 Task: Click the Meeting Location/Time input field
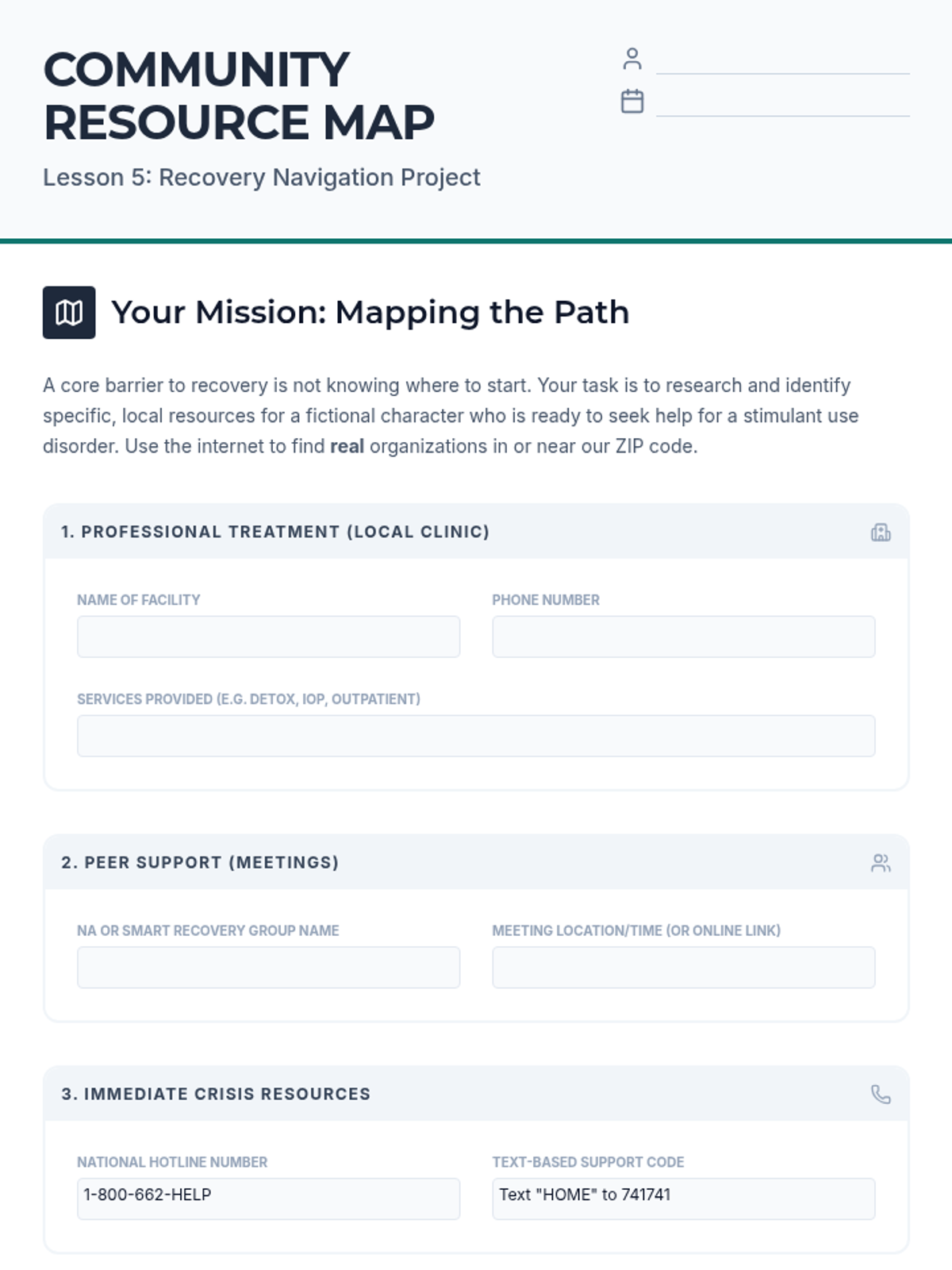click(683, 967)
